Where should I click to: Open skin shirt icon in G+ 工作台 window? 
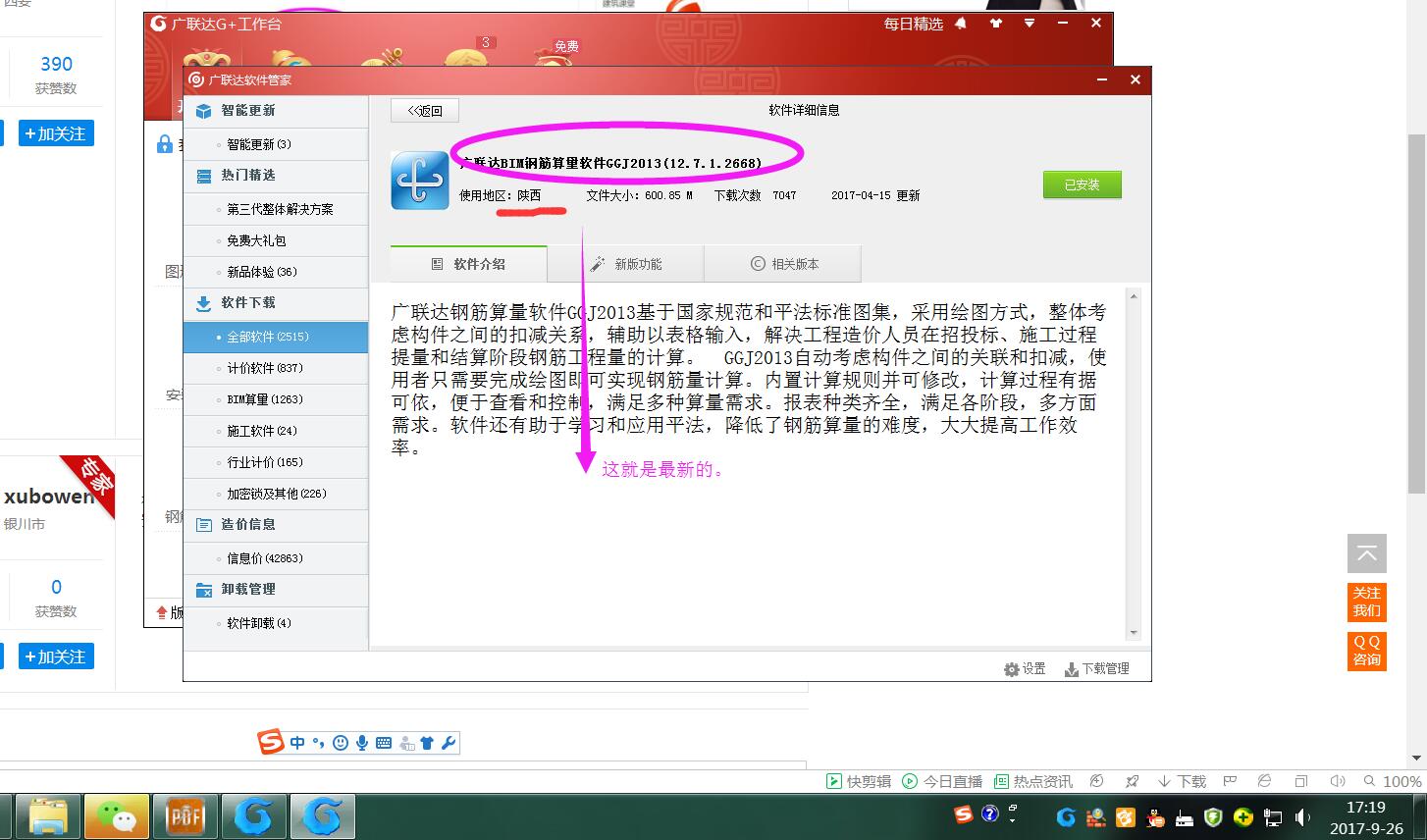[x=996, y=24]
